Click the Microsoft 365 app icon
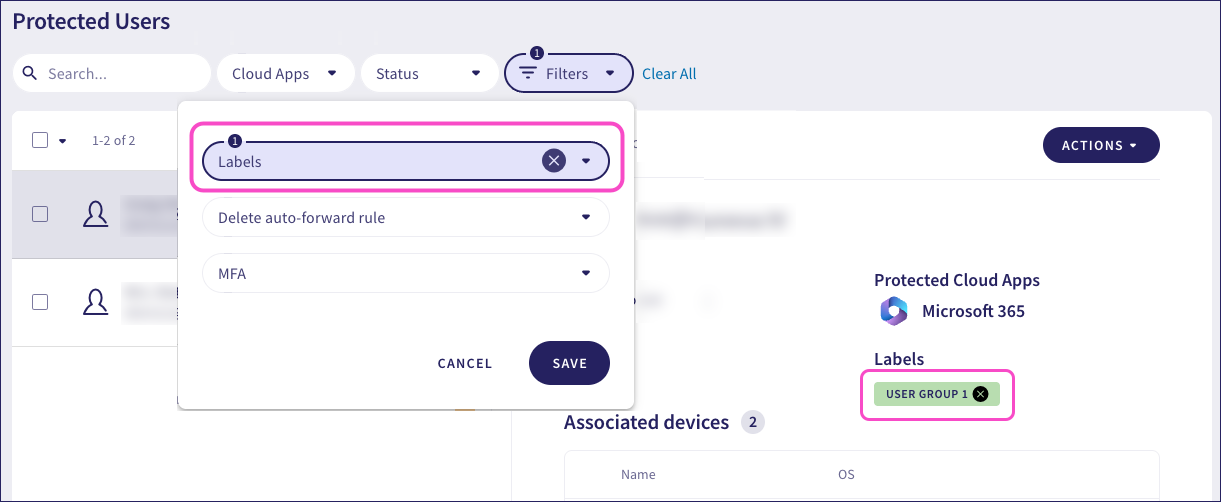The height and width of the screenshot is (502, 1221). click(893, 311)
